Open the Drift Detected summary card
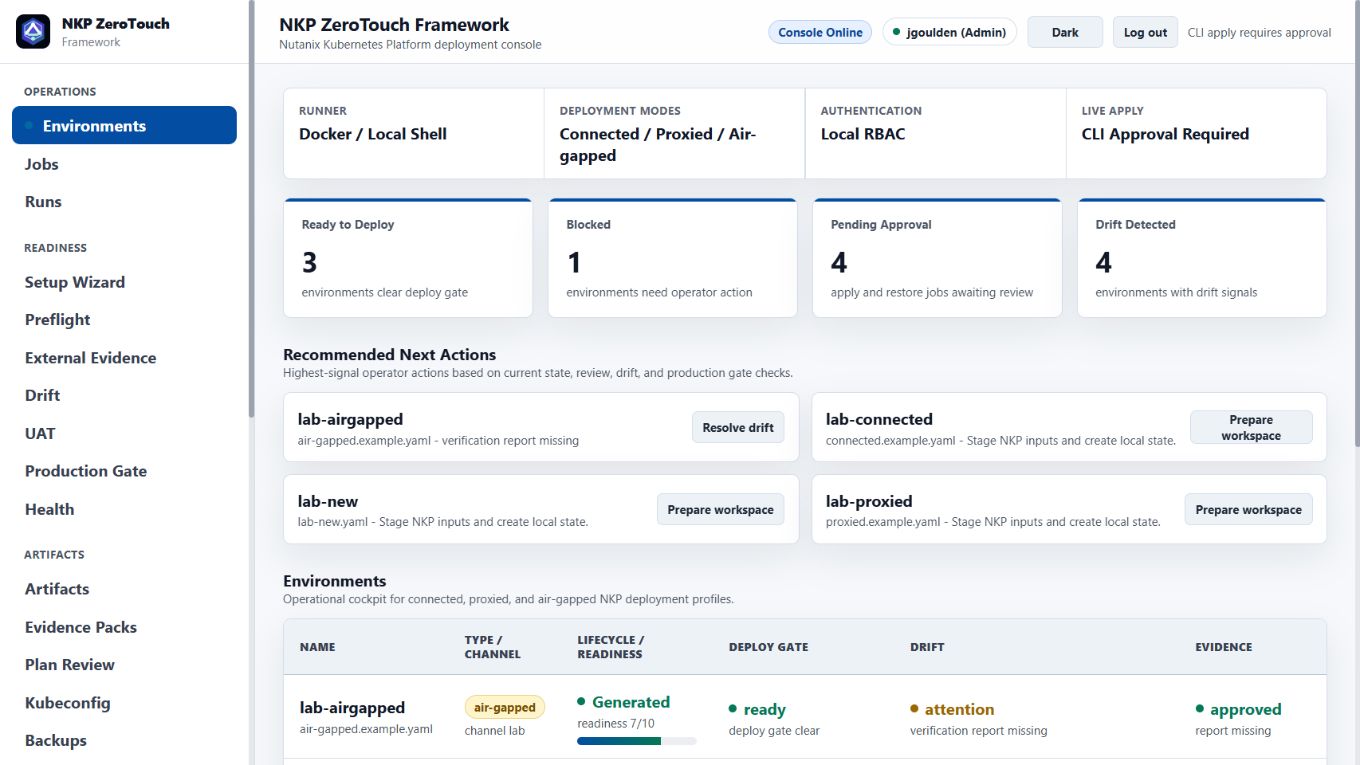The width and height of the screenshot is (1360, 765). (x=1202, y=258)
